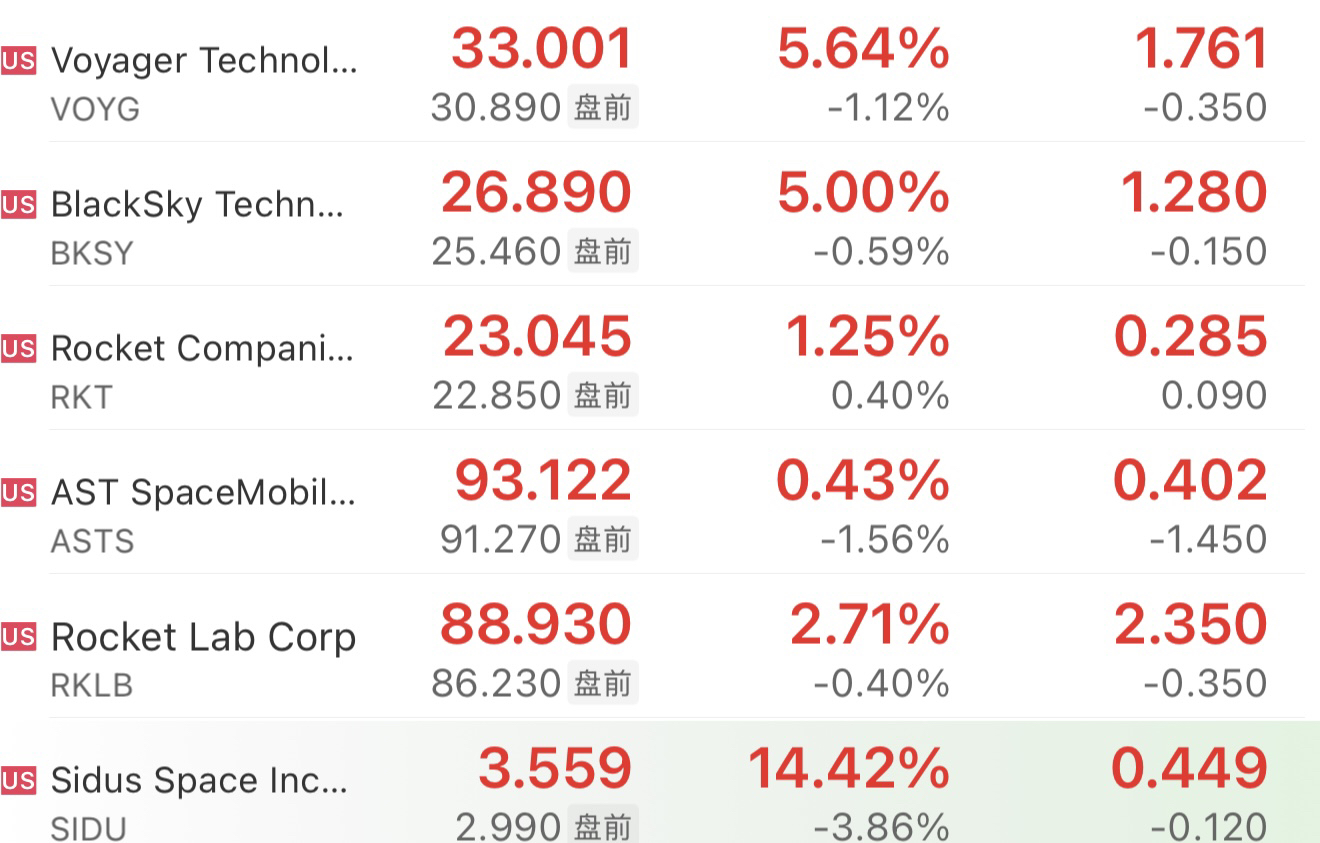Click the RKT ticker symbol
Viewport: 1320px width, 843px height.
coord(81,397)
